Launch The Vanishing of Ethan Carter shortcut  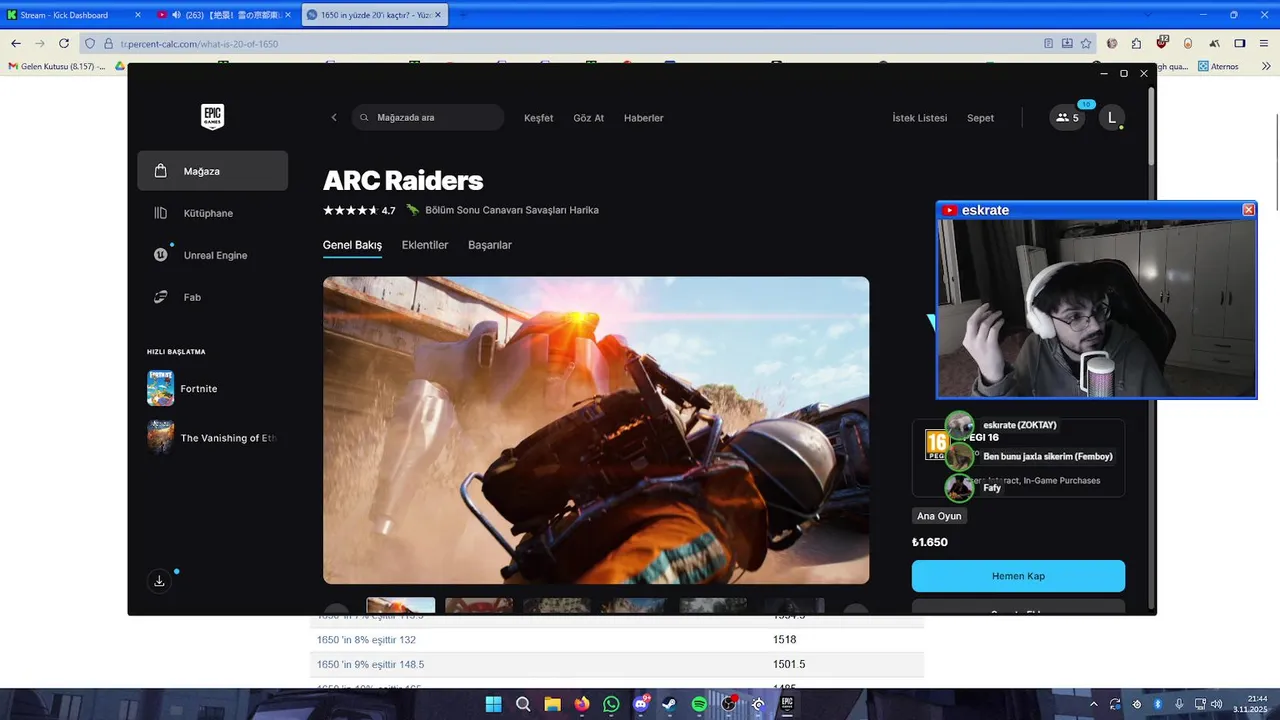[x=212, y=437]
